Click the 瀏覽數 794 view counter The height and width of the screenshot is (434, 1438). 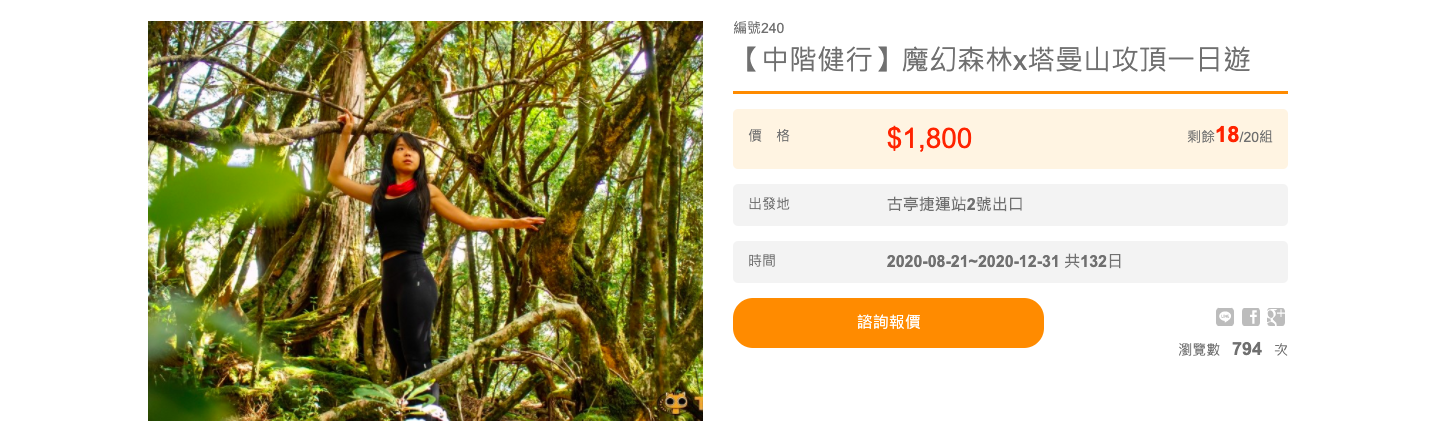pos(1233,349)
